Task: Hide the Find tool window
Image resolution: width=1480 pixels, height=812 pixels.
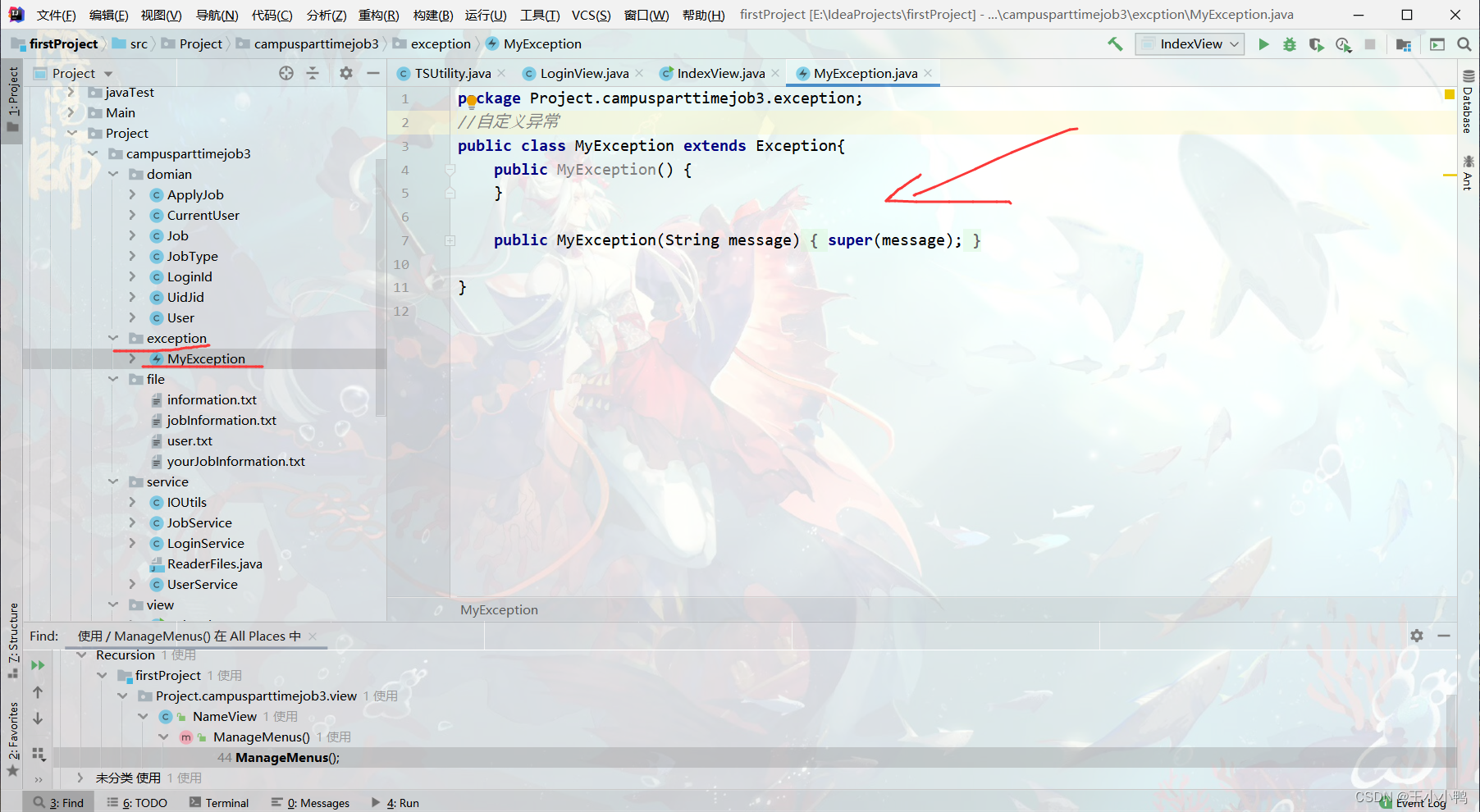Action: pyautogui.click(x=1444, y=636)
